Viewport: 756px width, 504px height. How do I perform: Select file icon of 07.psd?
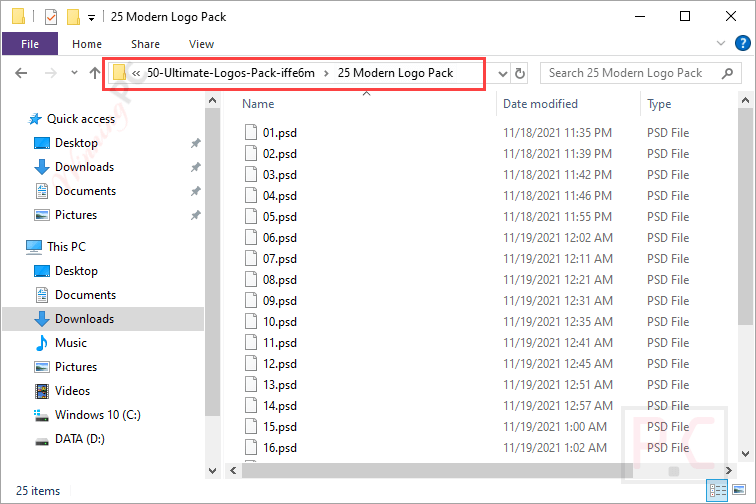click(251, 258)
